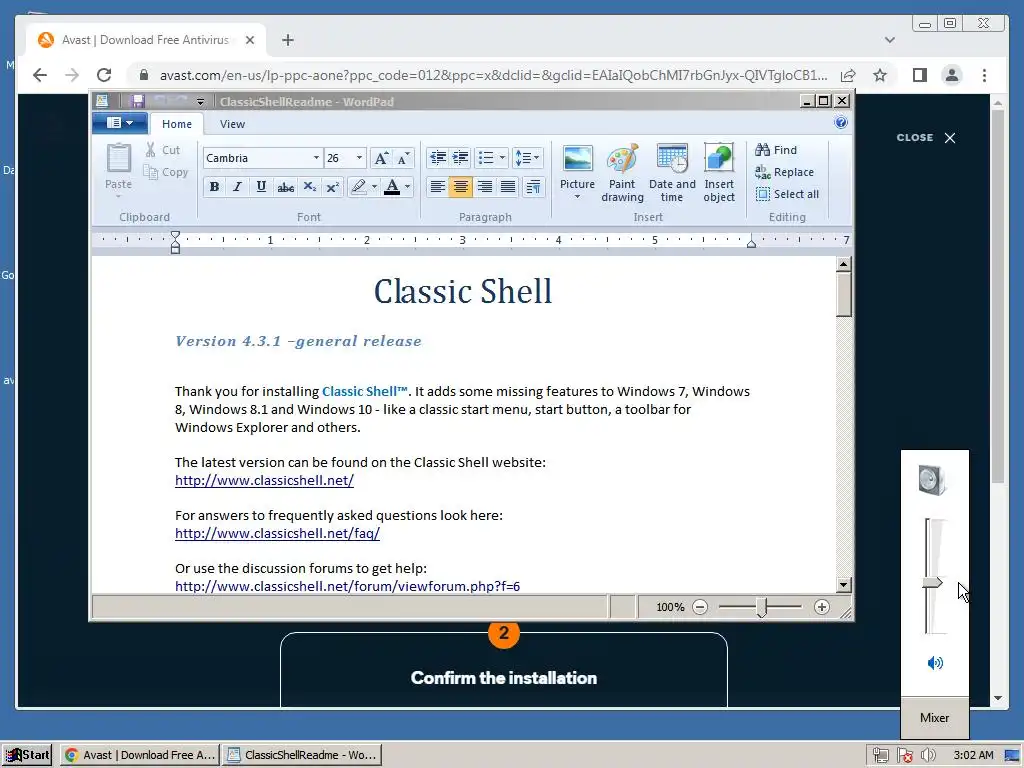Image resolution: width=1024 pixels, height=768 pixels.
Task: Zoom out with the minus button in WordPad
Action: click(700, 607)
